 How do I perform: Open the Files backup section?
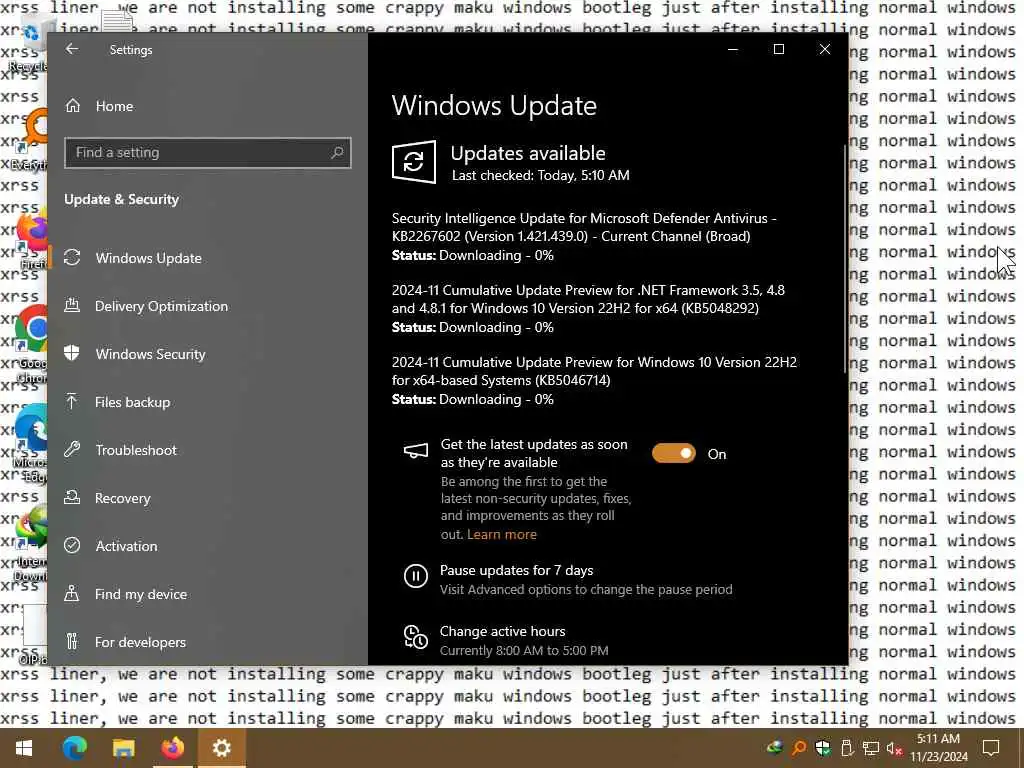coord(133,402)
